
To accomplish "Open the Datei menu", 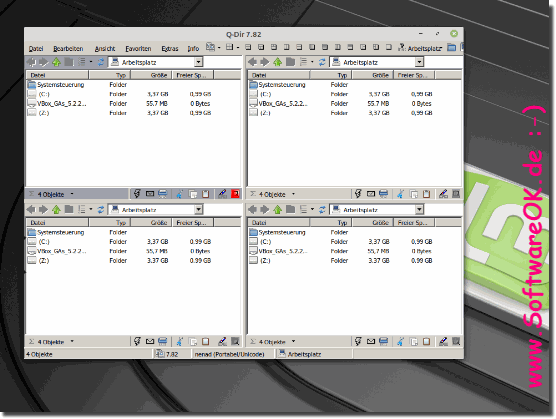I will click(36, 49).
